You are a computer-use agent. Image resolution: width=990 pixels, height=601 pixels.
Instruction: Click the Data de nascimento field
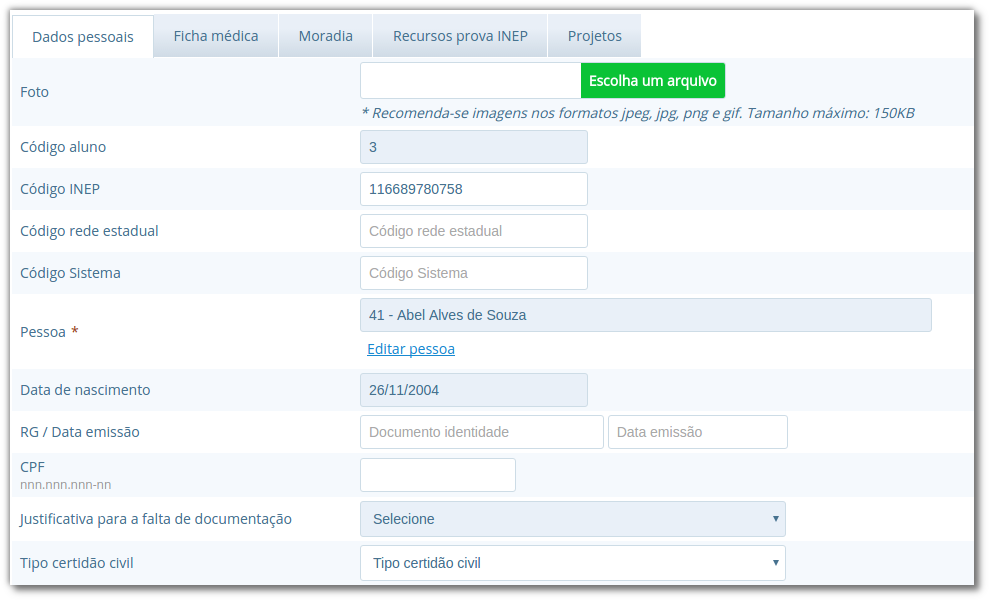pyautogui.click(x=473, y=390)
